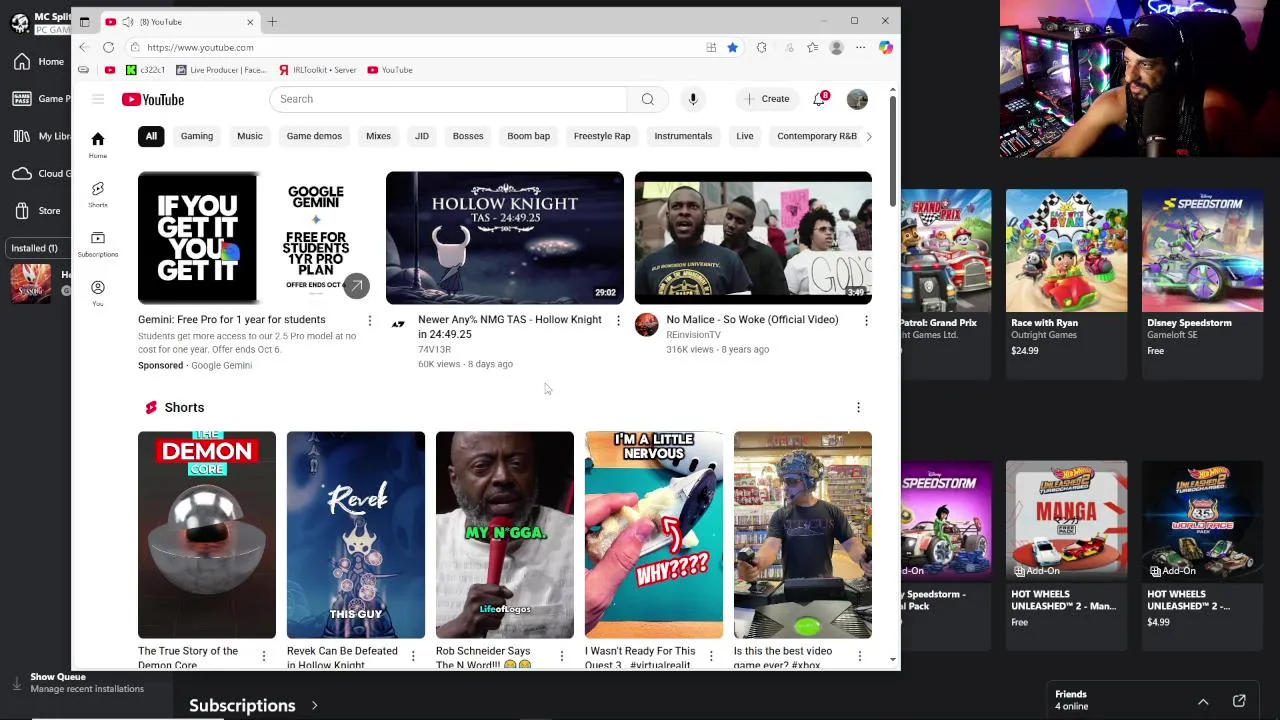
Task: Click the YouTube logo in the header
Action: click(x=153, y=99)
